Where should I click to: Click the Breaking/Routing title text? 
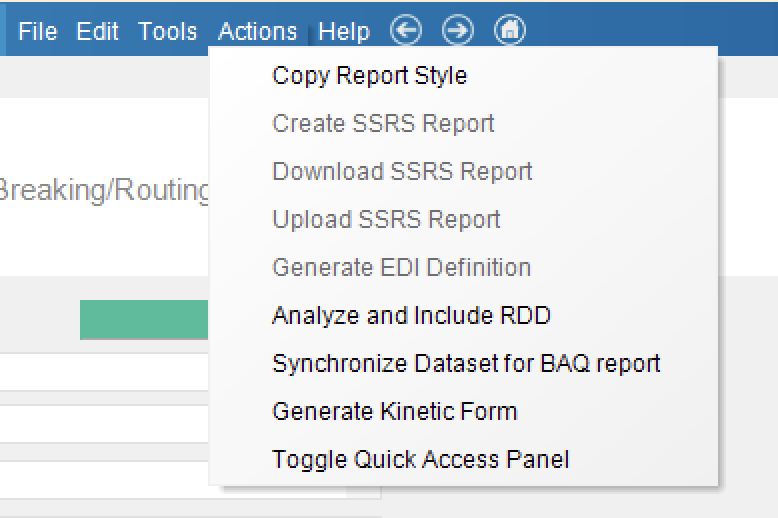[104, 190]
